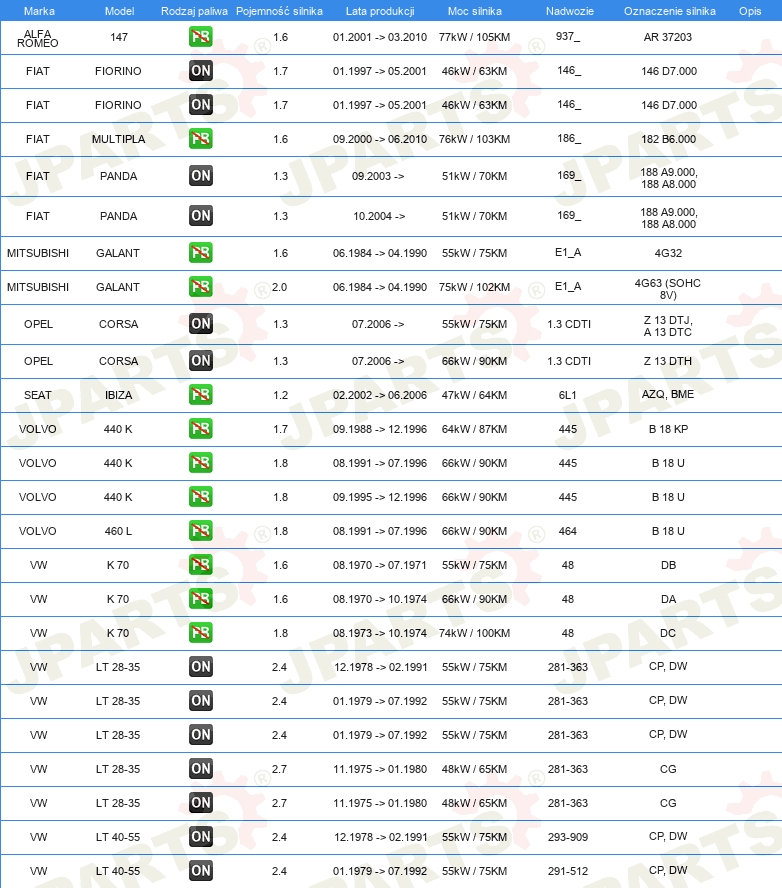The image size is (782, 888).
Task: Click engine code Z 13 DTJ, A 13 DTC
Action: point(668,326)
